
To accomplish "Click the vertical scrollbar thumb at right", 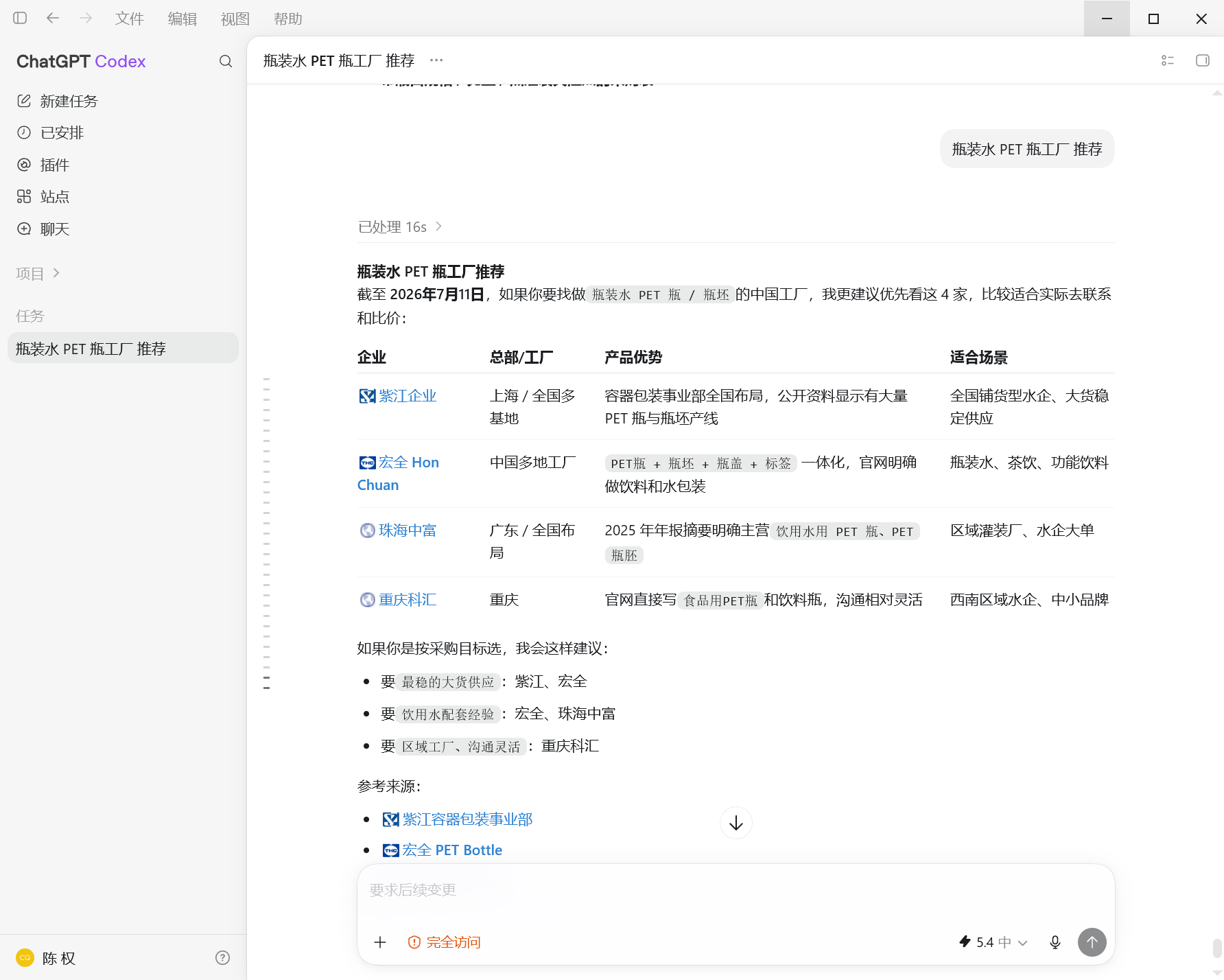I will (1217, 948).
